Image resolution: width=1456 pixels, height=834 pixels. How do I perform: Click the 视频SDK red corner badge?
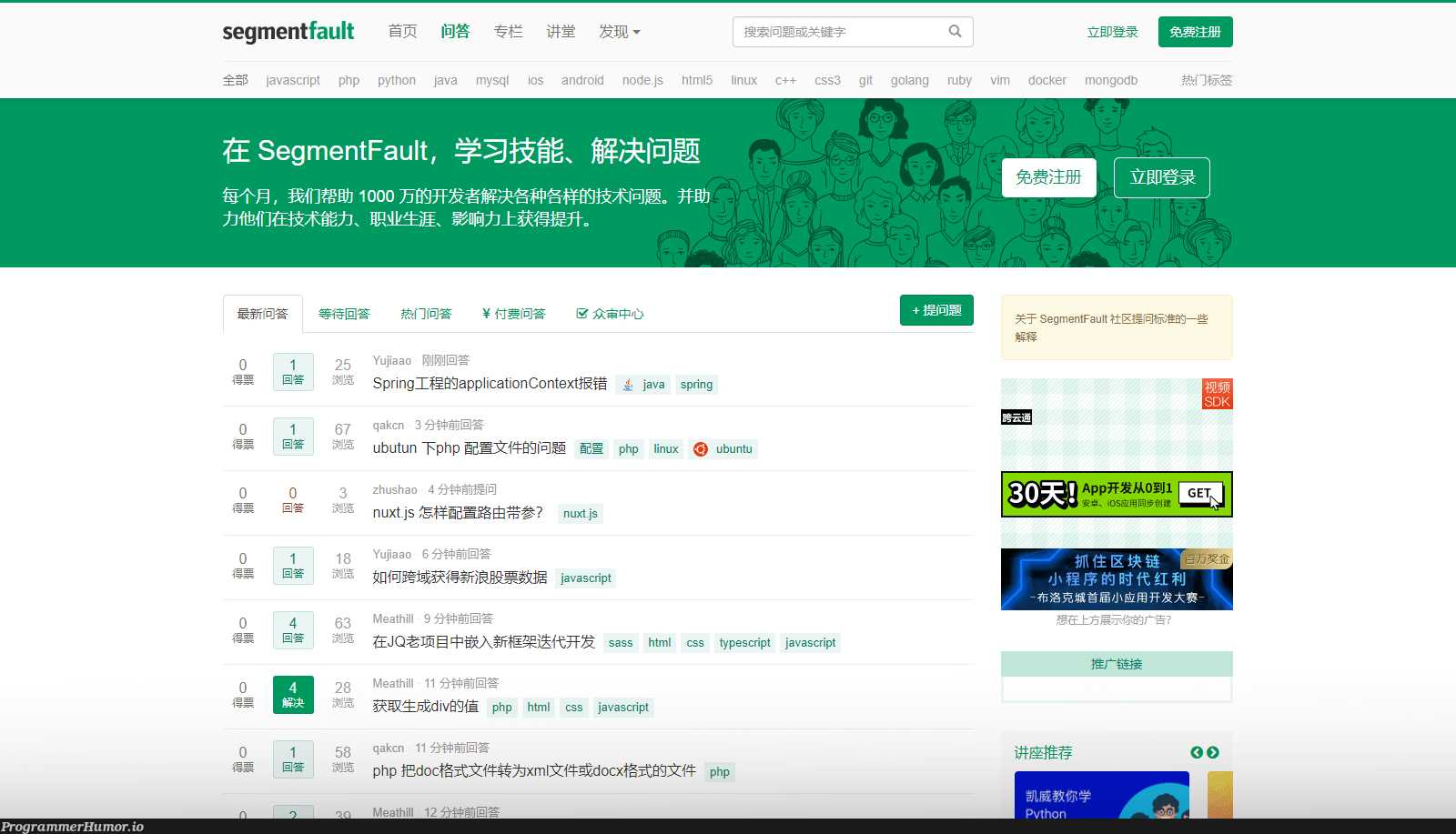click(1217, 395)
